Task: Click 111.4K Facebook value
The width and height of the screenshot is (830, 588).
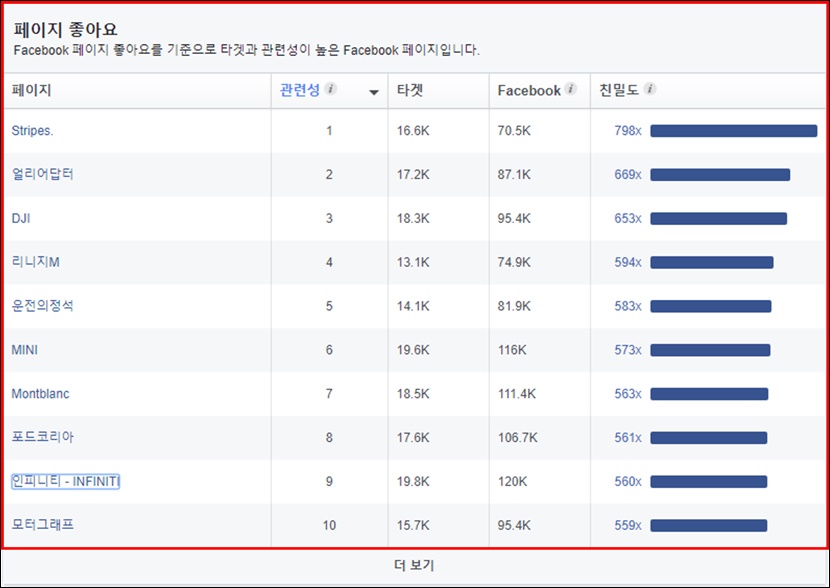Action: click(x=517, y=394)
